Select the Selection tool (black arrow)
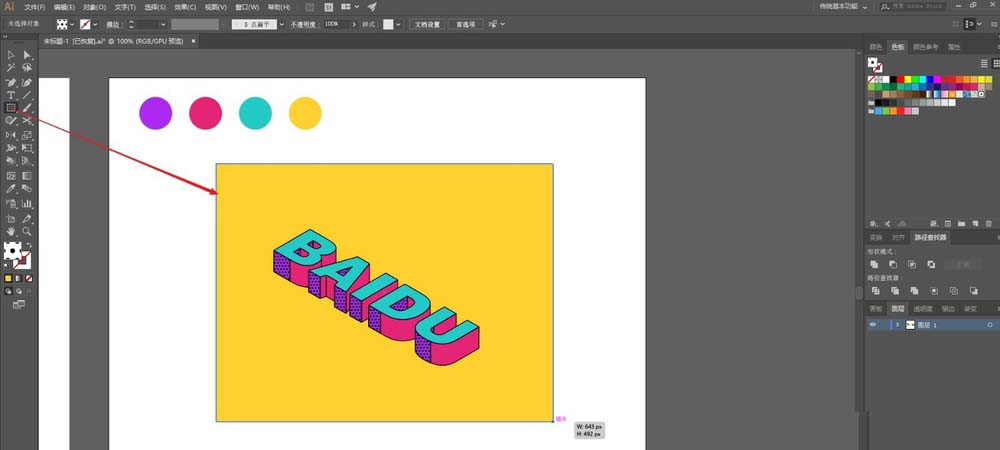Screen dimensions: 1000x450 click(x=11, y=55)
